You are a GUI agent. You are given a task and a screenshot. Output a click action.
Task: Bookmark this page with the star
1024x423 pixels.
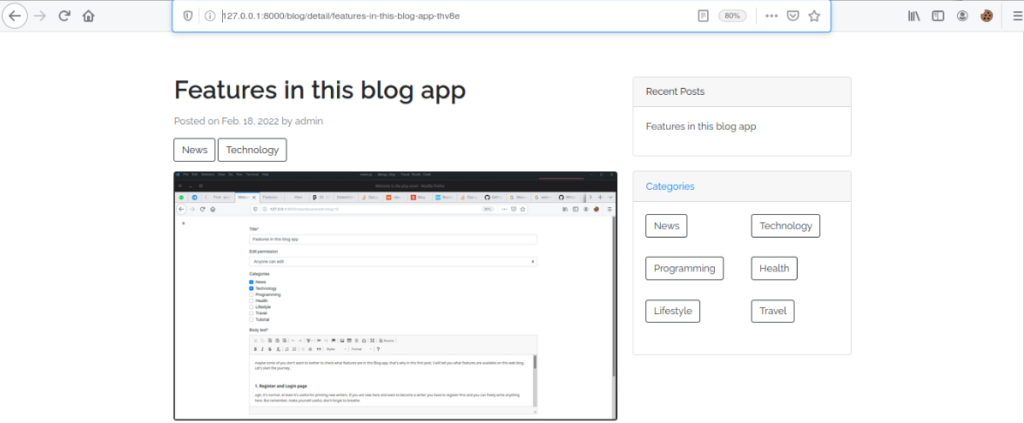pyautogui.click(x=814, y=16)
